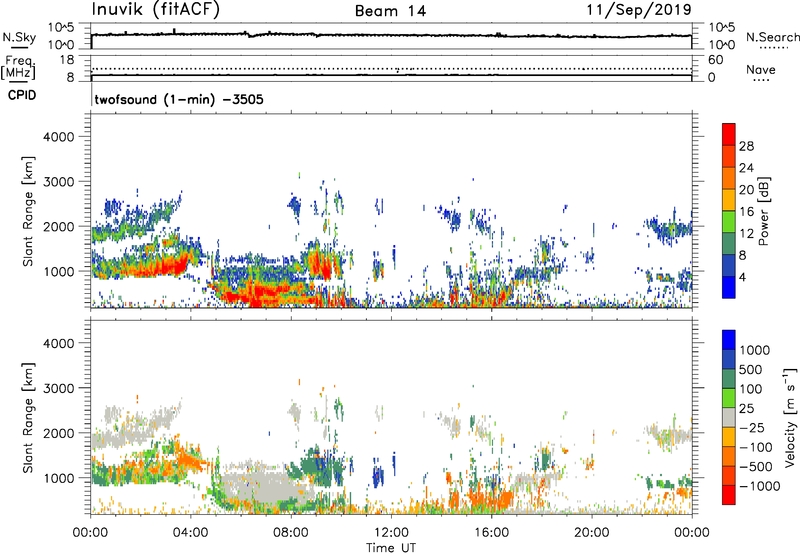Click velocity colorbar tick value '1000'
This screenshot has height=554, width=800.
point(755,350)
